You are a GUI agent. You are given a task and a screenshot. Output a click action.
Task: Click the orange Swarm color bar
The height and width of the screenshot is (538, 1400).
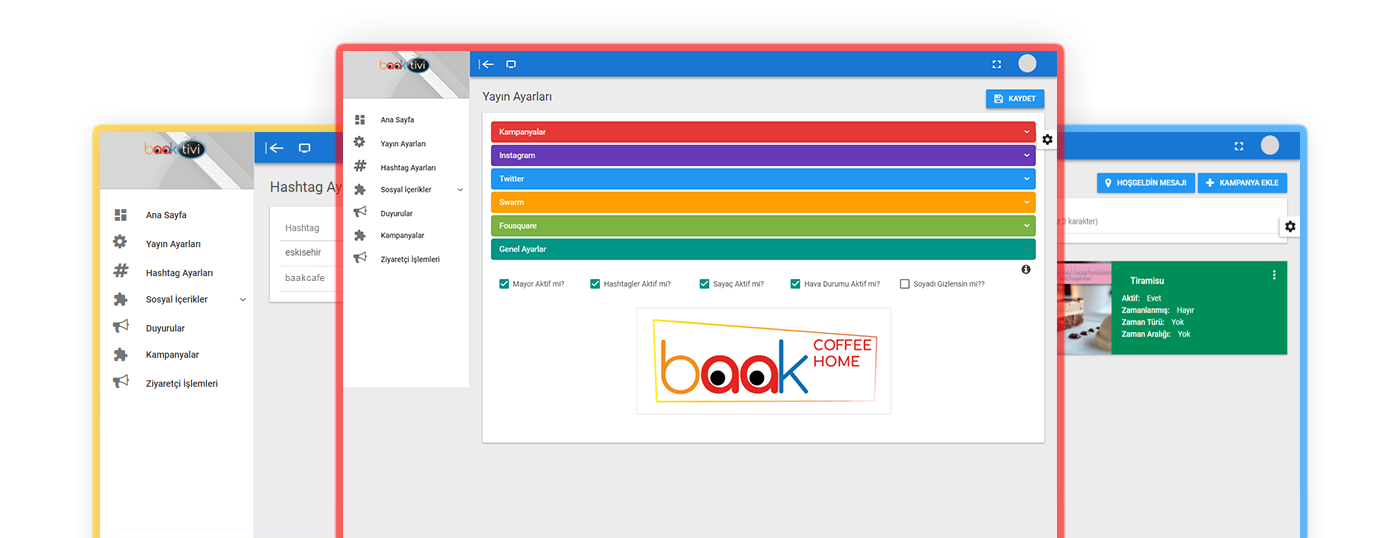click(x=762, y=202)
